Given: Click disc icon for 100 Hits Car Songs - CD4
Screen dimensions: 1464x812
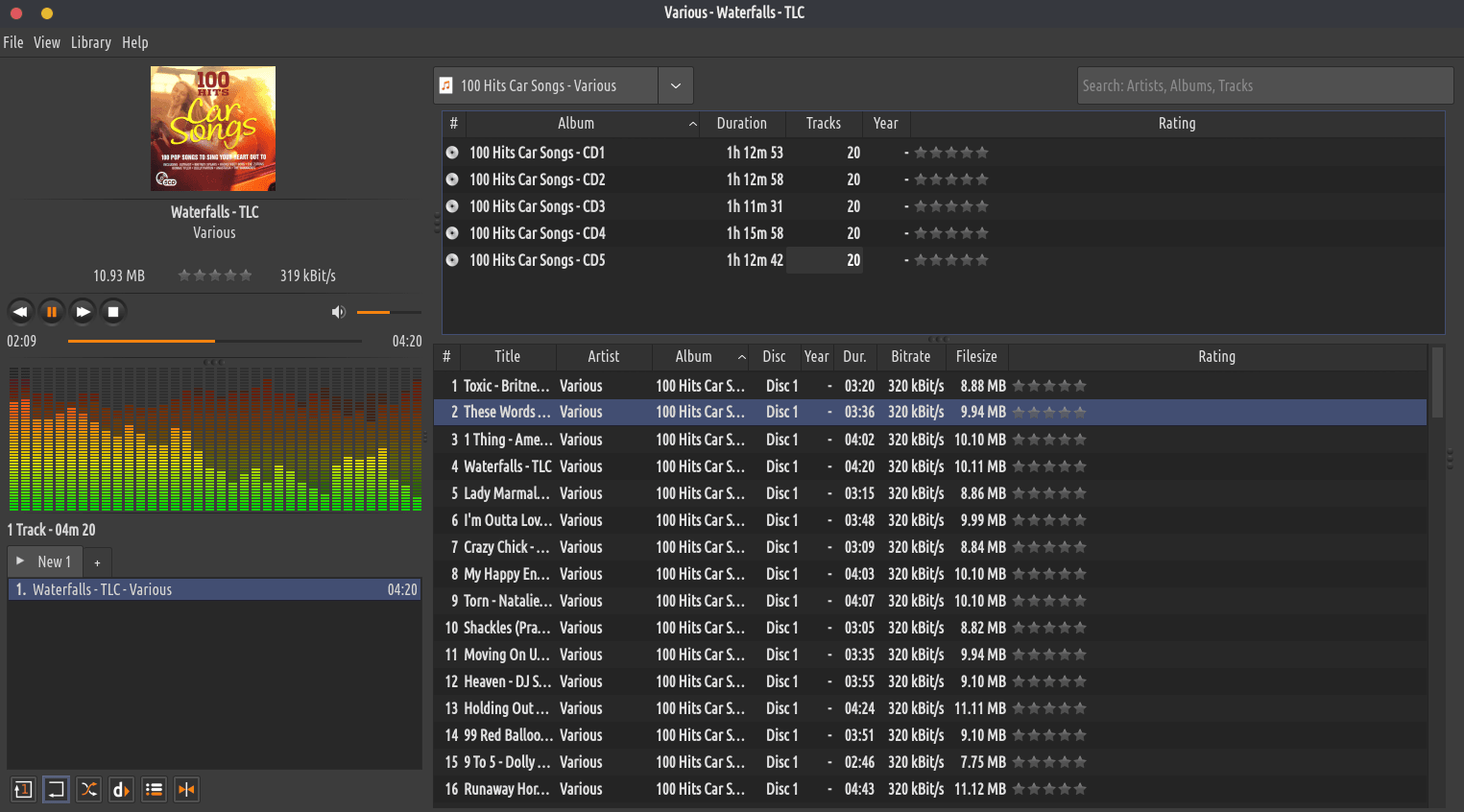Looking at the screenshot, I should coord(452,233).
